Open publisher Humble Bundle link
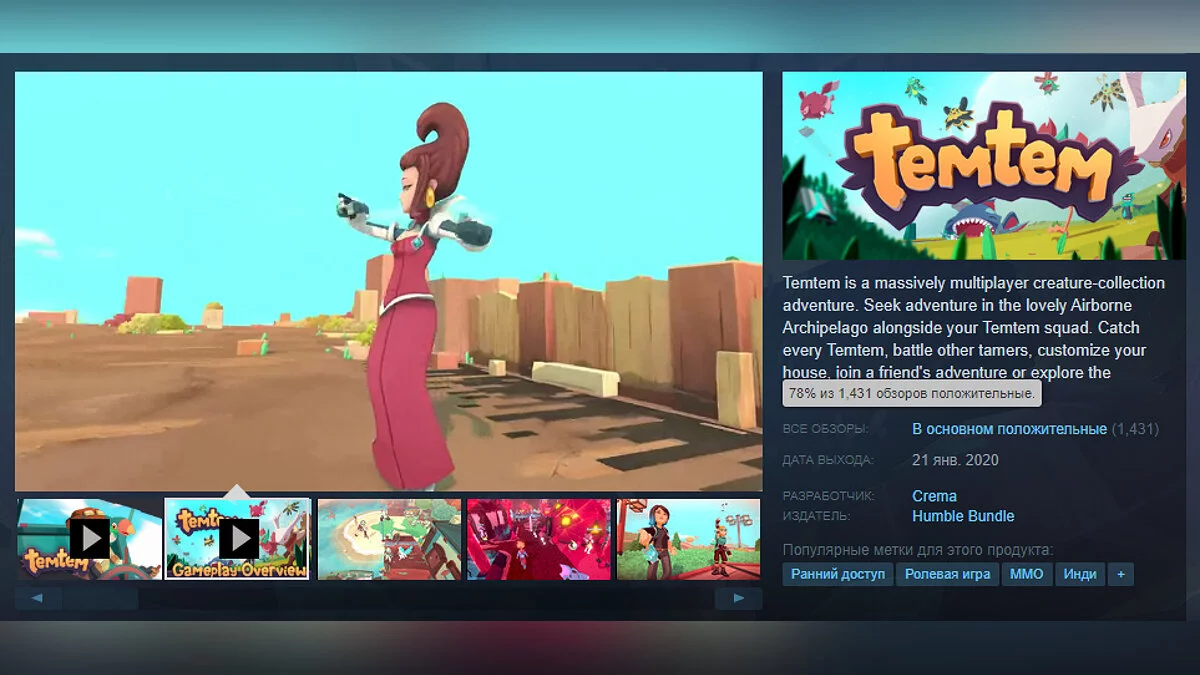The height and width of the screenshot is (675, 1200). pyautogui.click(x=963, y=516)
